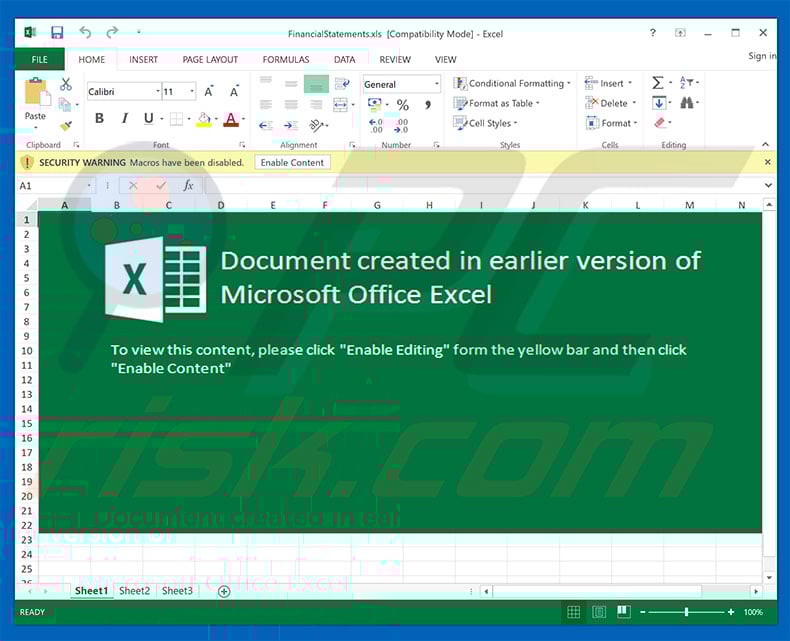Select the Sheet3 tab

[177, 591]
